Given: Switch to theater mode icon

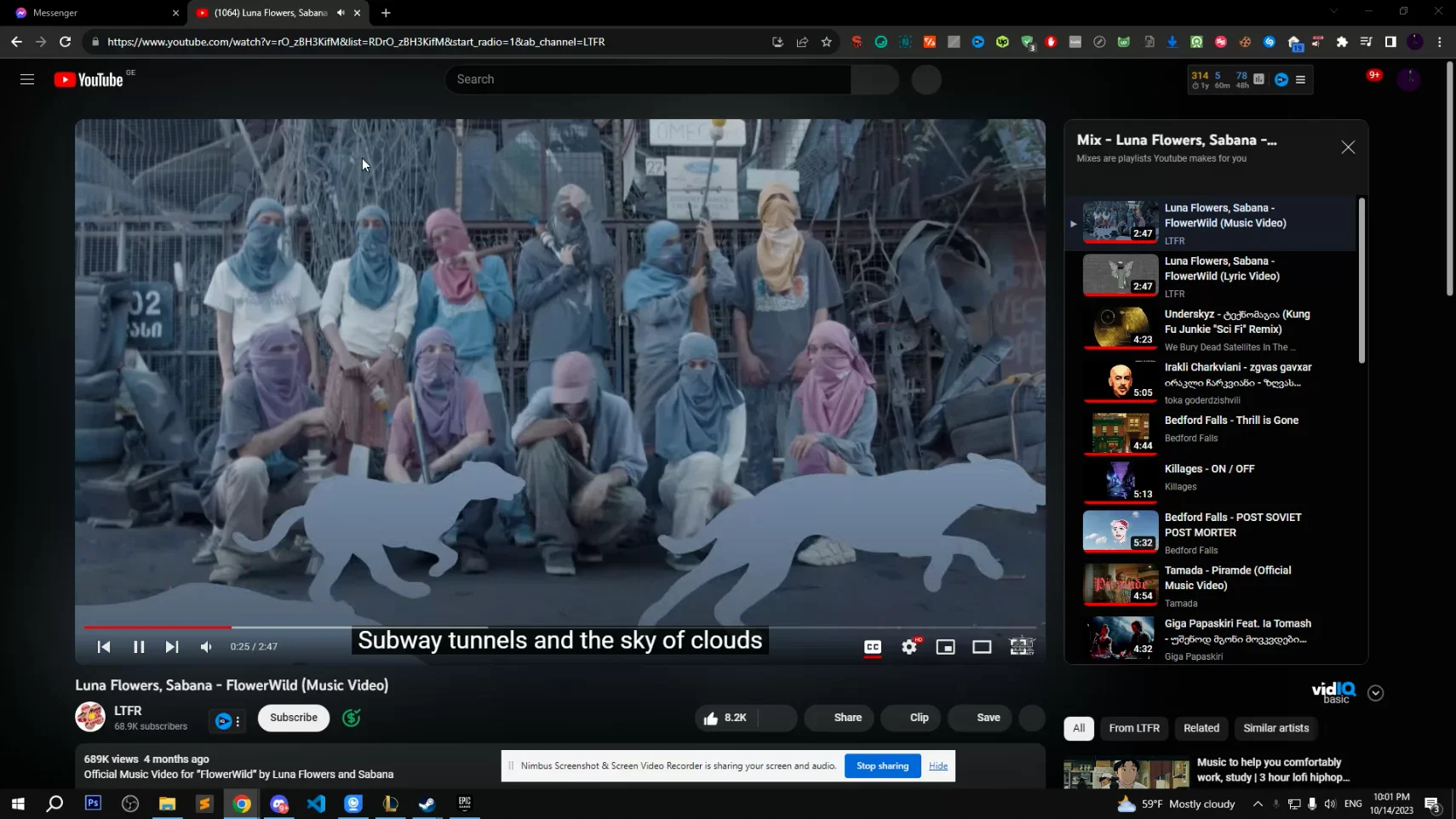Looking at the screenshot, I should coord(982,647).
